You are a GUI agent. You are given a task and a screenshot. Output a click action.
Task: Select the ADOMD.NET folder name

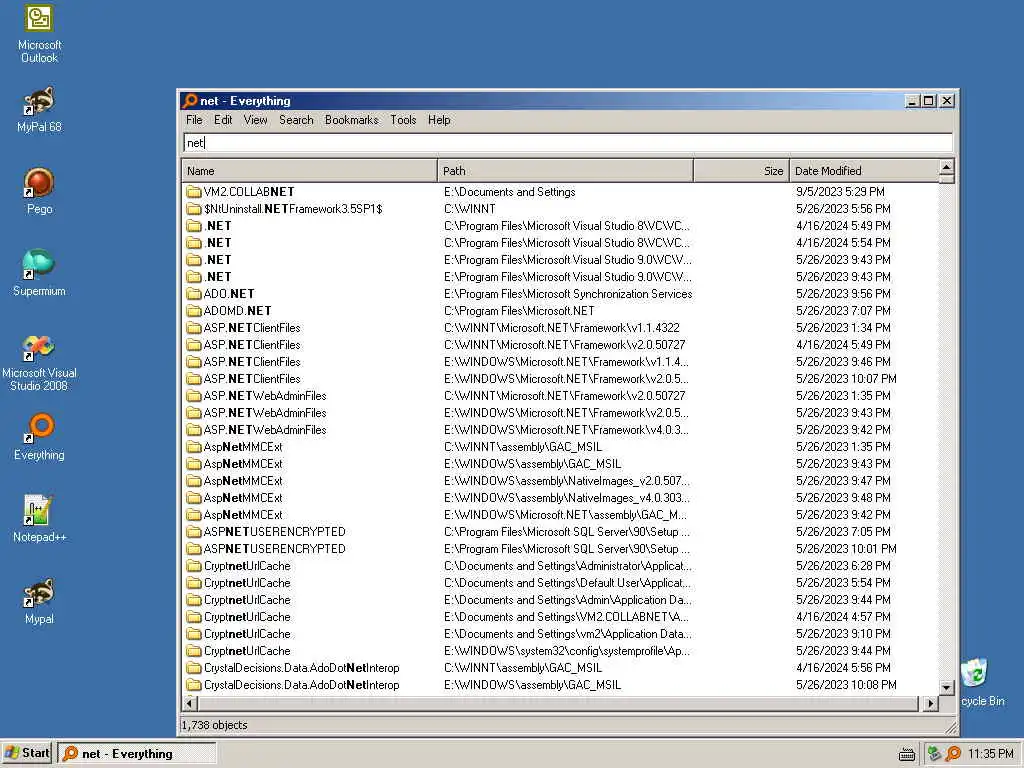pos(237,310)
